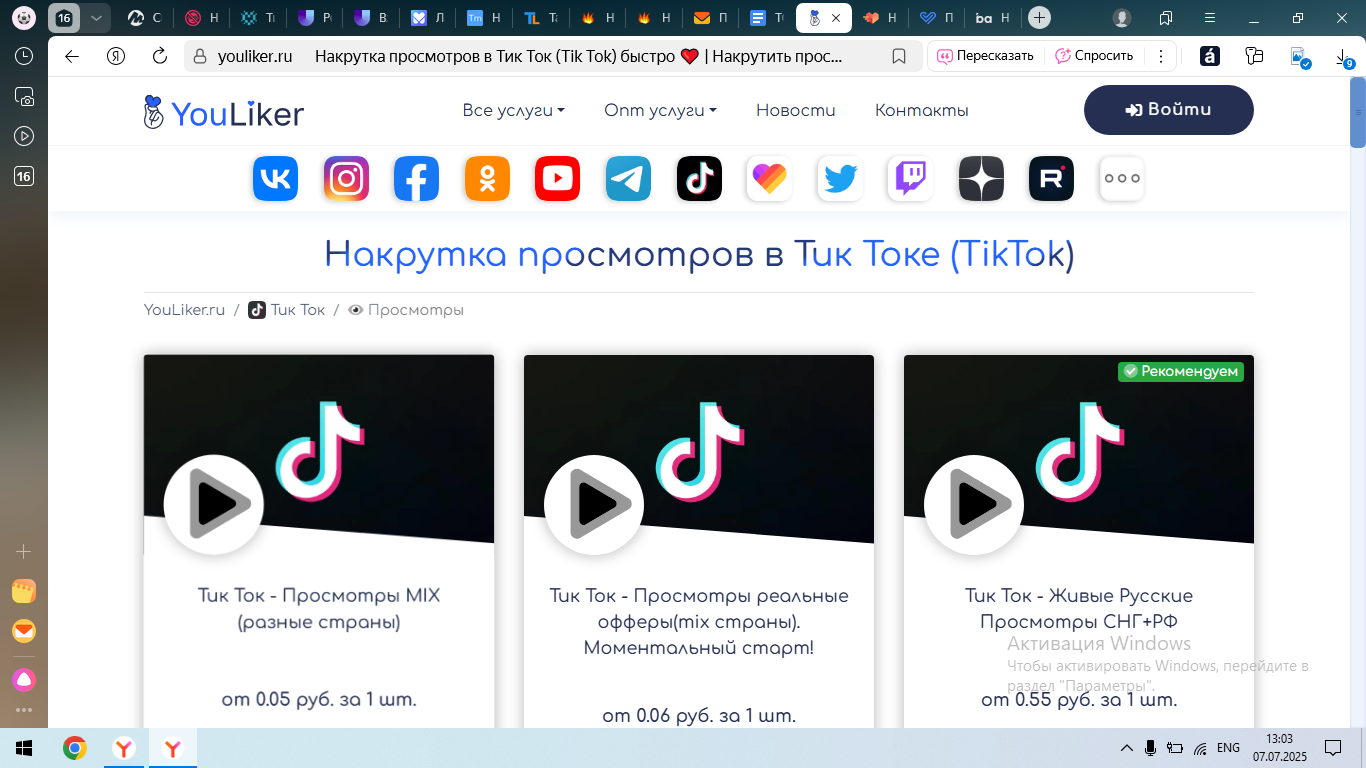Reload the page
The height and width of the screenshot is (768, 1366).
(160, 56)
